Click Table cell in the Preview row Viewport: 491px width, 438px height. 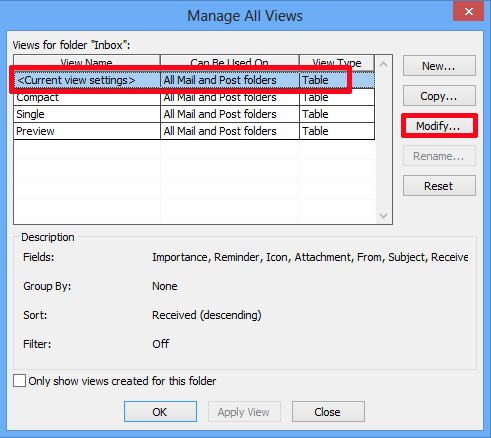pyautogui.click(x=337, y=131)
